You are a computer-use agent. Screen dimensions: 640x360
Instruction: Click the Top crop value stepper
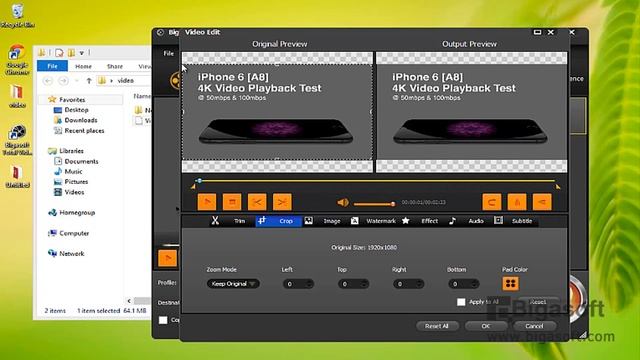tap(364, 284)
